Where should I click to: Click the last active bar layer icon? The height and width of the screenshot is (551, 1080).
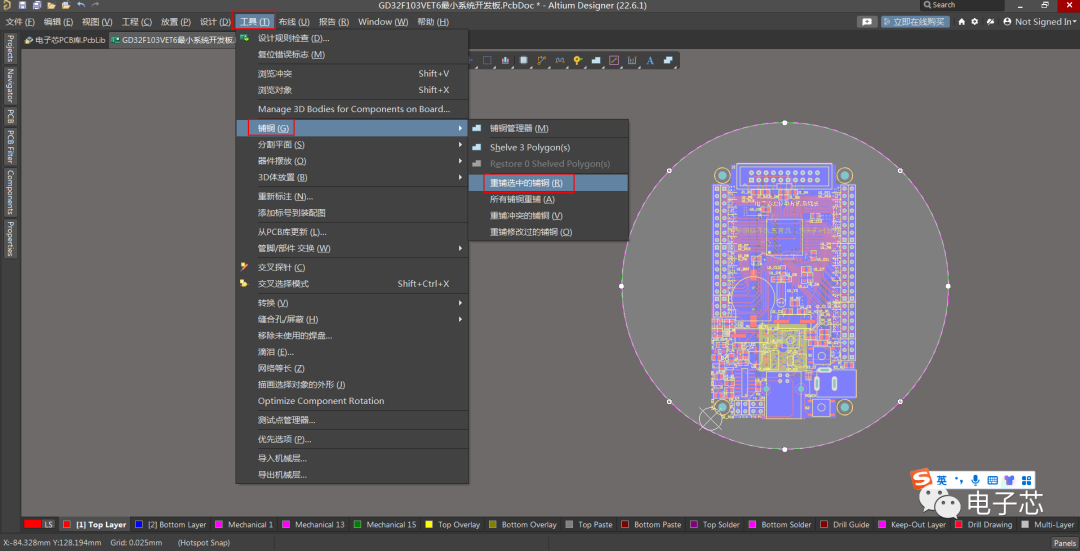click(x=667, y=61)
